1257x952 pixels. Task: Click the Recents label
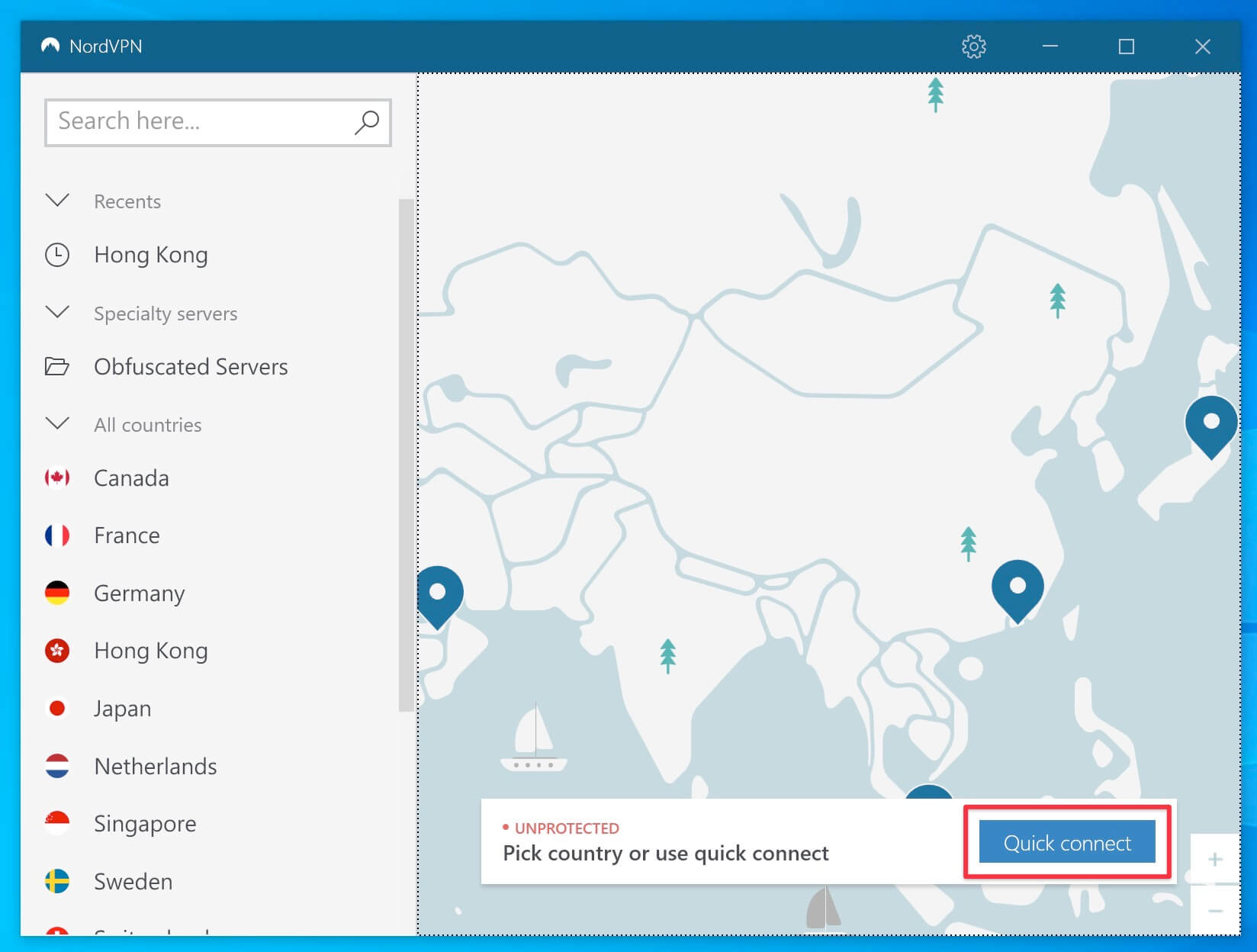pyautogui.click(x=127, y=201)
